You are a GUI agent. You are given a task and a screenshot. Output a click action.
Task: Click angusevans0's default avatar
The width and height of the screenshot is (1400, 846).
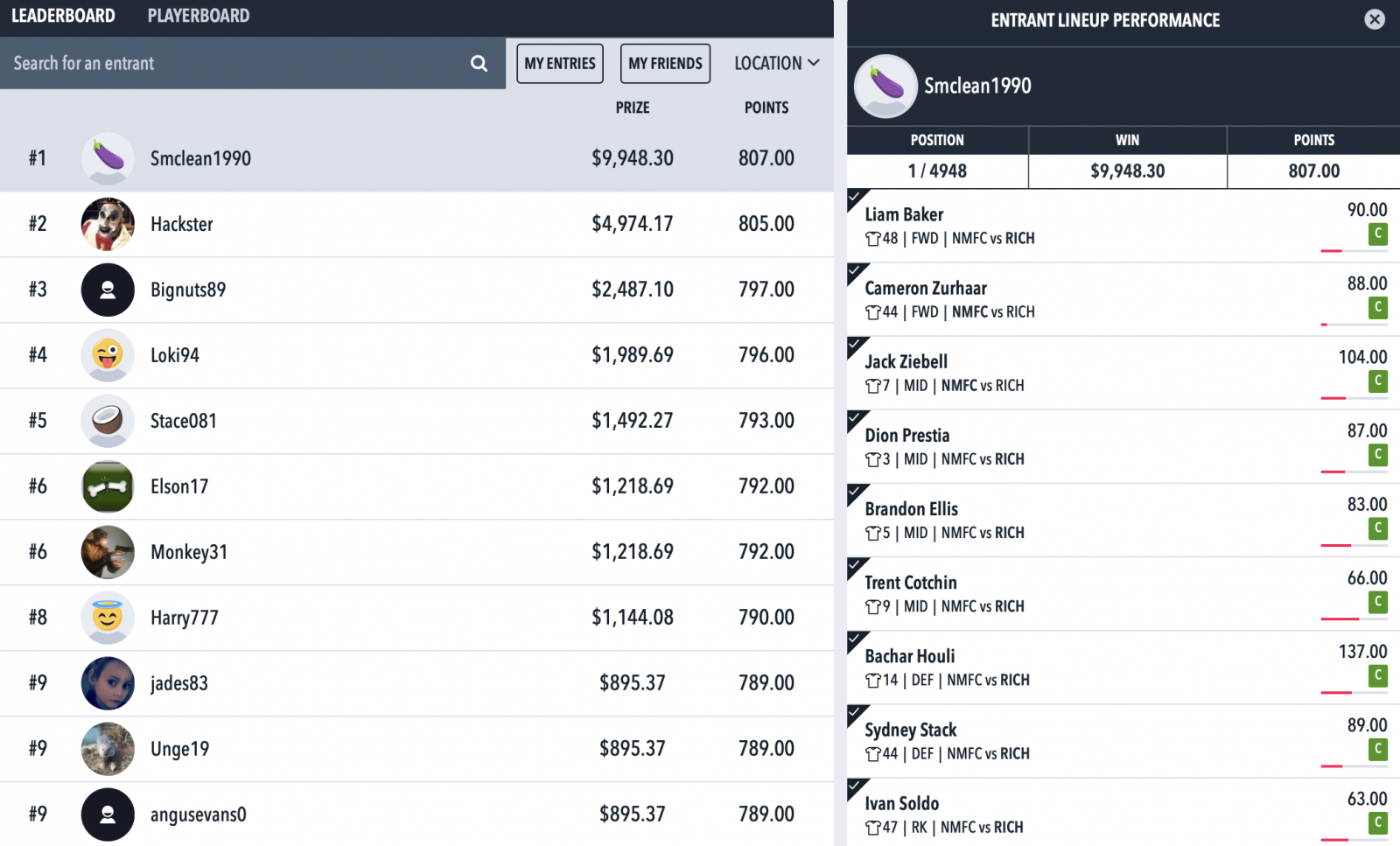pos(108,815)
